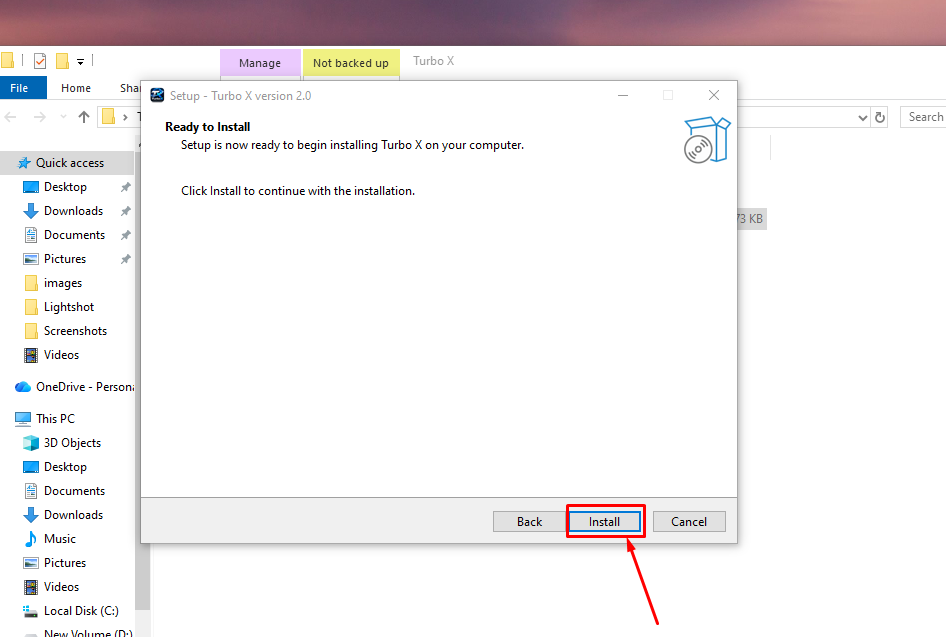Image resolution: width=946 pixels, height=637 pixels.
Task: Click the Search box in File Explorer
Action: 923,117
